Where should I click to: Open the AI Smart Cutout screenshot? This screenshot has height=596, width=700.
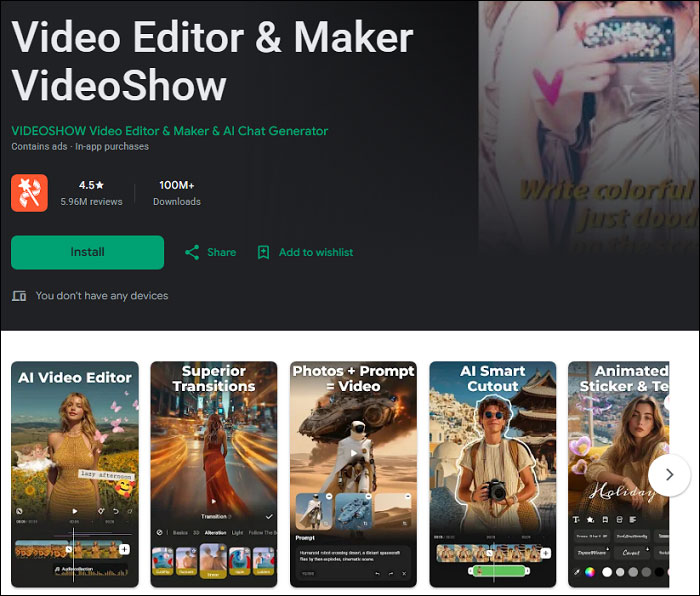tap(493, 474)
